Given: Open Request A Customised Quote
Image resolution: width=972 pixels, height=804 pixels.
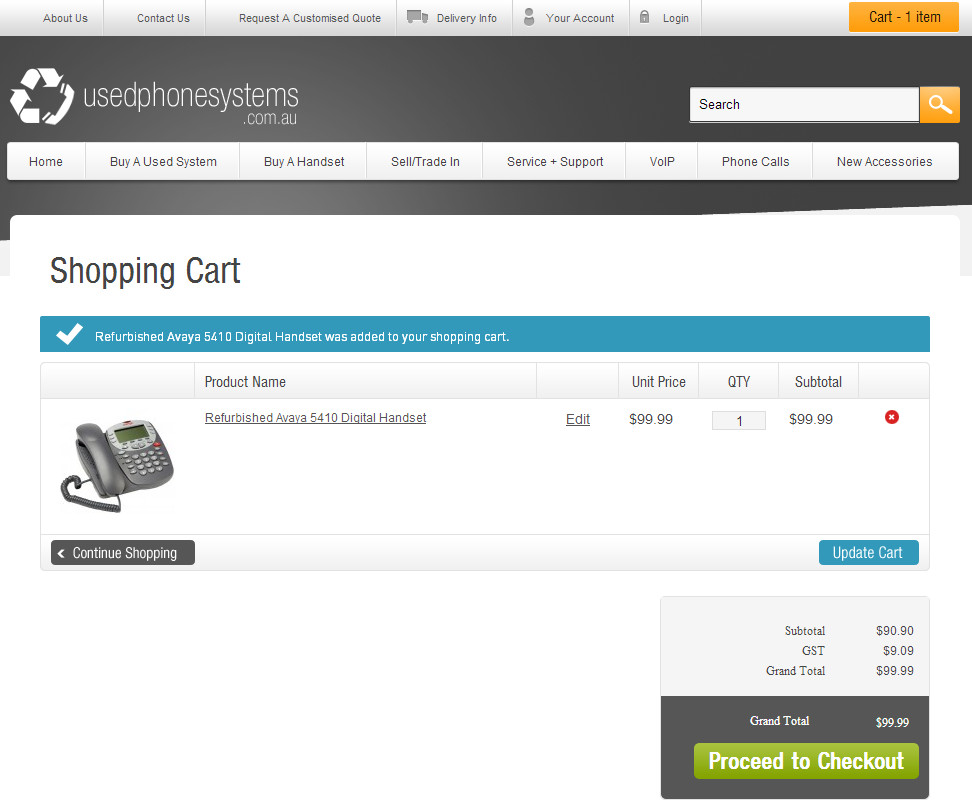Looking at the screenshot, I should click(x=310, y=18).
